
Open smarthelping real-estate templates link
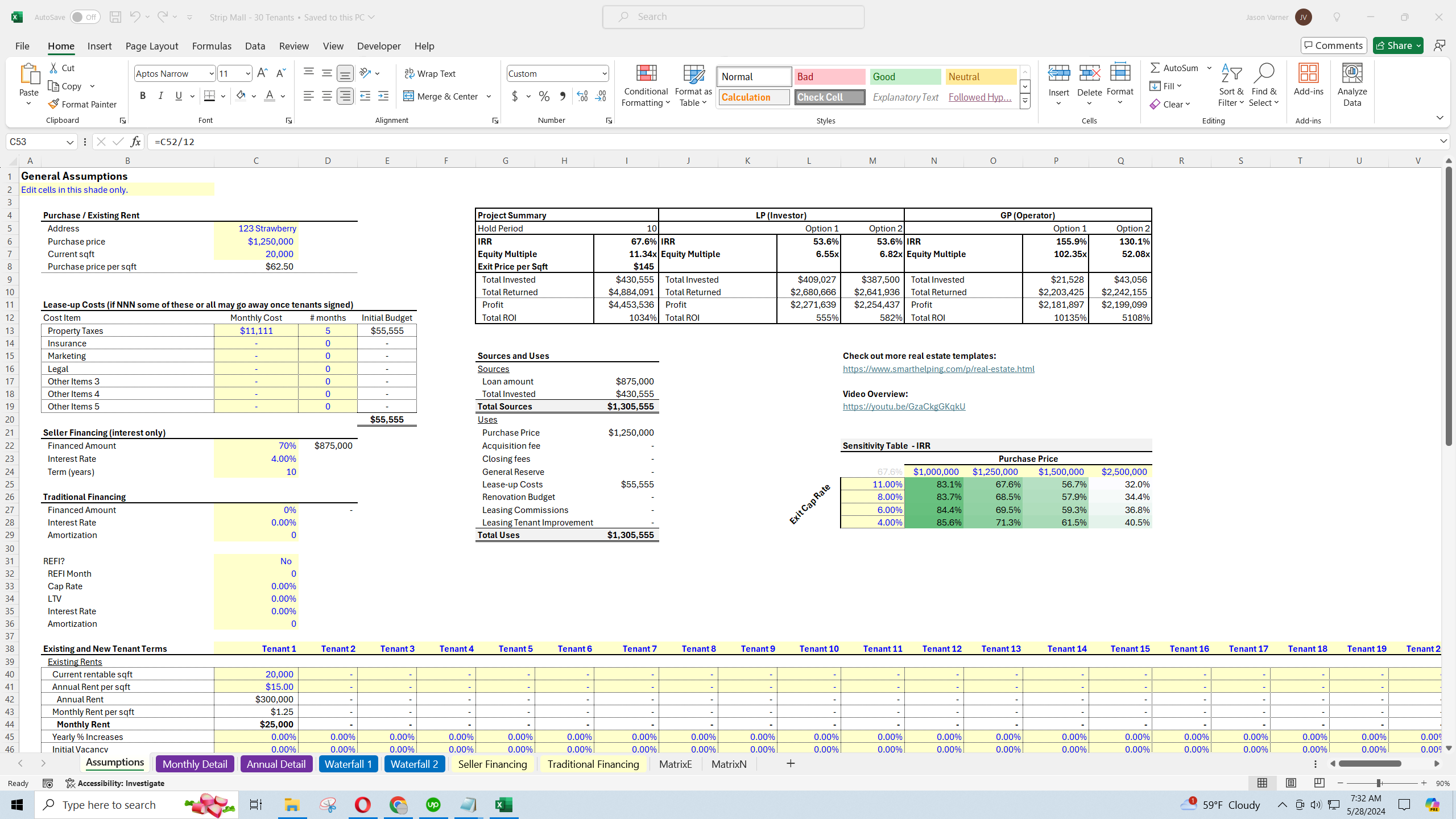(x=938, y=369)
